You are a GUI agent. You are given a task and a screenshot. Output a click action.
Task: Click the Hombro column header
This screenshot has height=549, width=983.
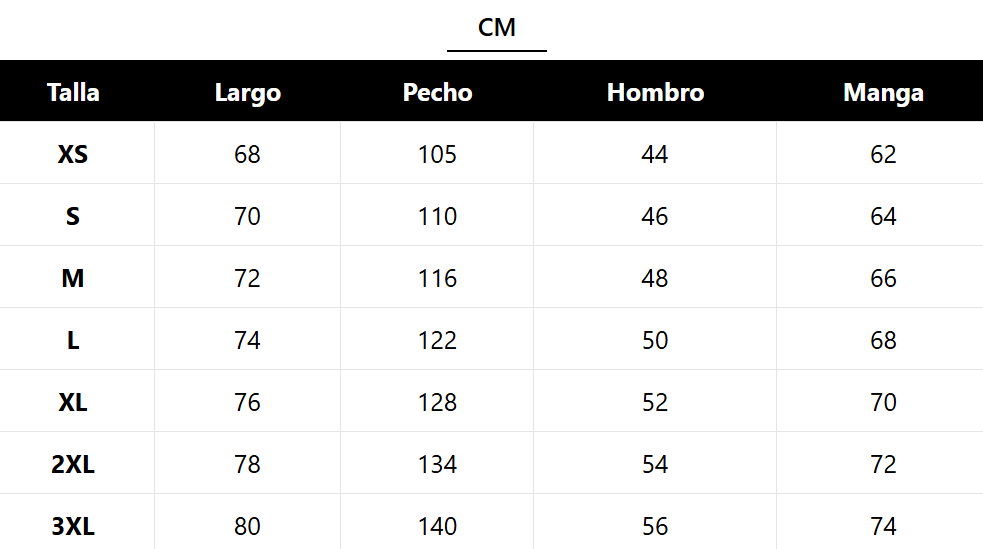pyautogui.click(x=655, y=93)
